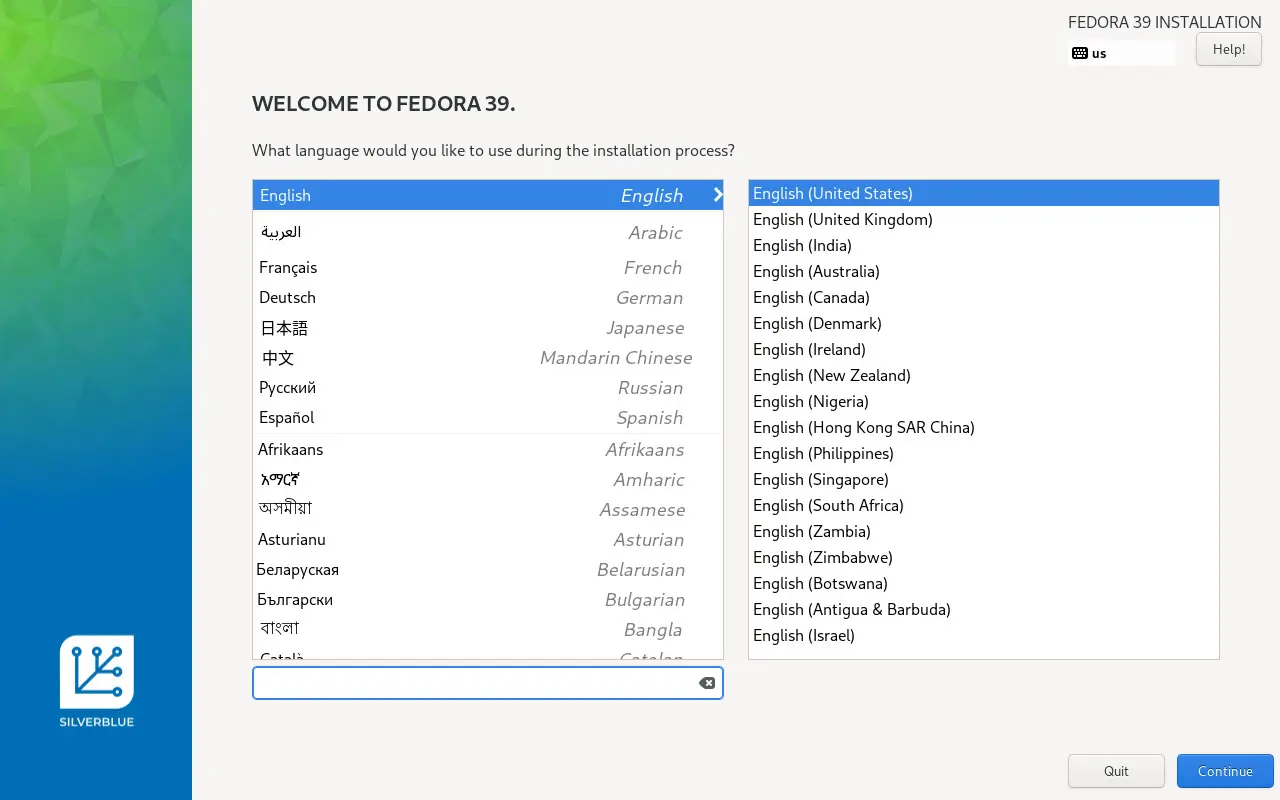Clear the language search field icon

(x=706, y=683)
